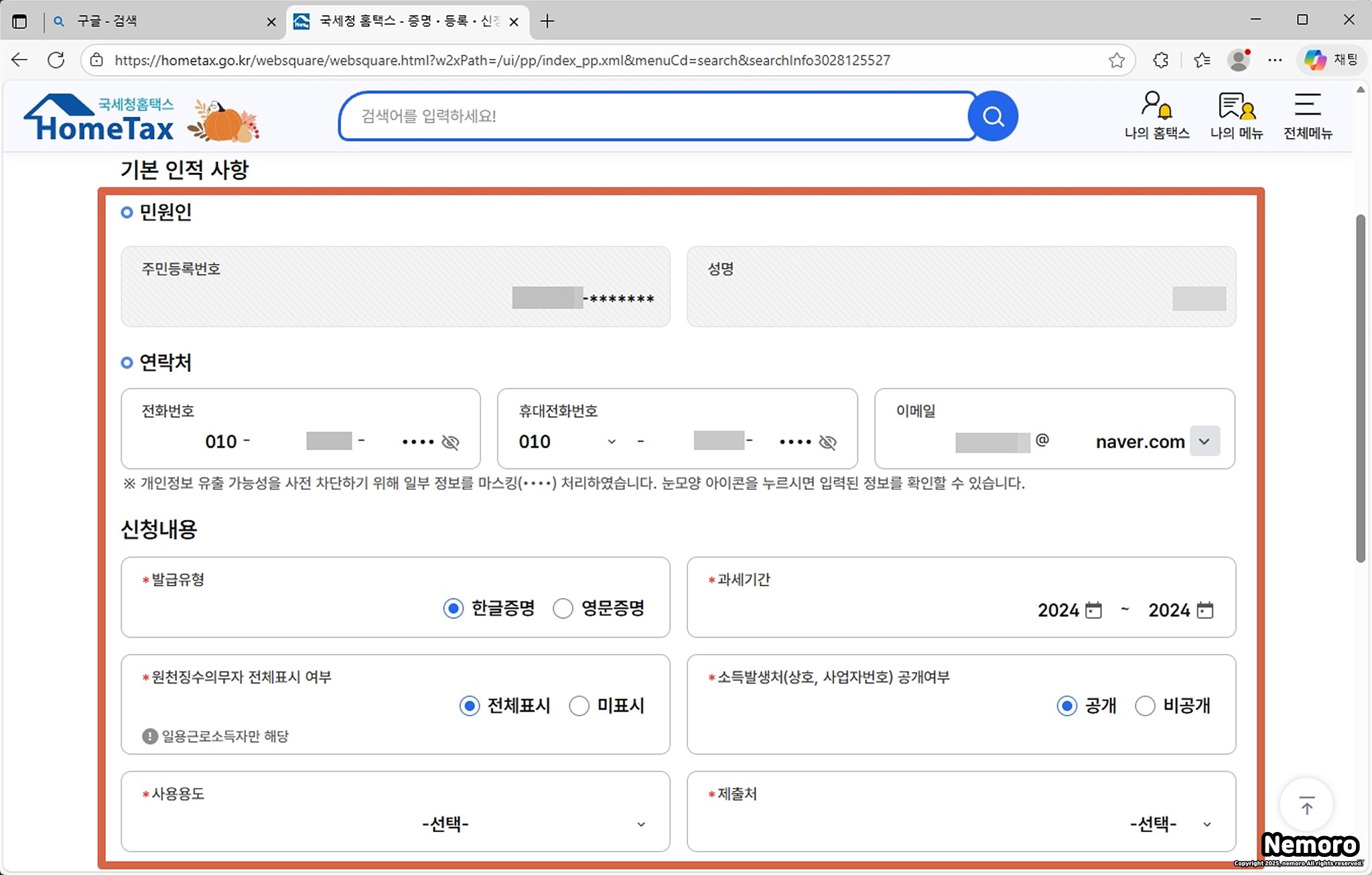Open start-year calendar icon in 과세기간
Screen dimensions: 1372x875
pyautogui.click(x=1093, y=610)
